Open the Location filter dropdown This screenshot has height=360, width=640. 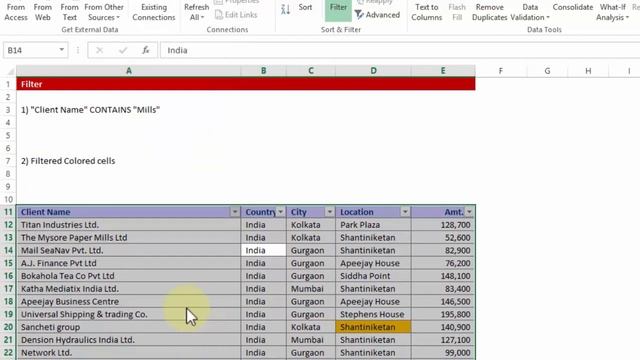pos(405,212)
